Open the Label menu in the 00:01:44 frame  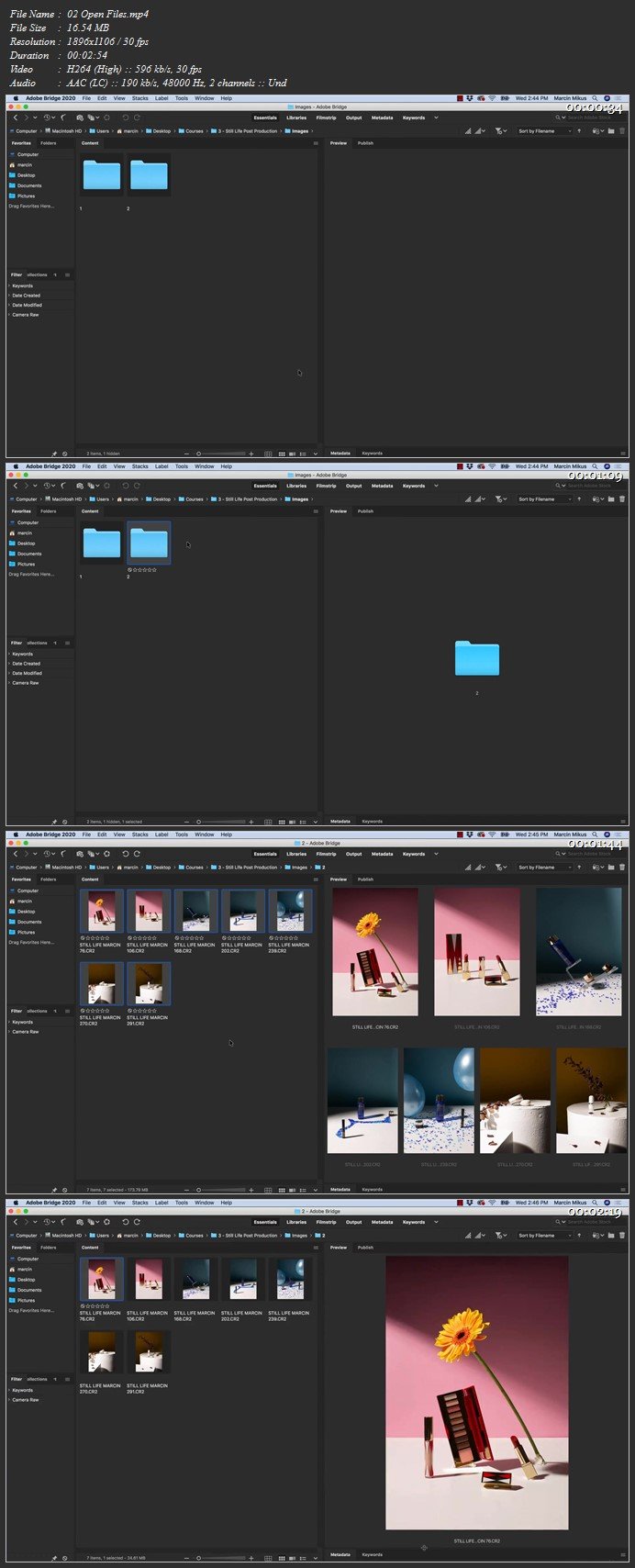tap(162, 834)
